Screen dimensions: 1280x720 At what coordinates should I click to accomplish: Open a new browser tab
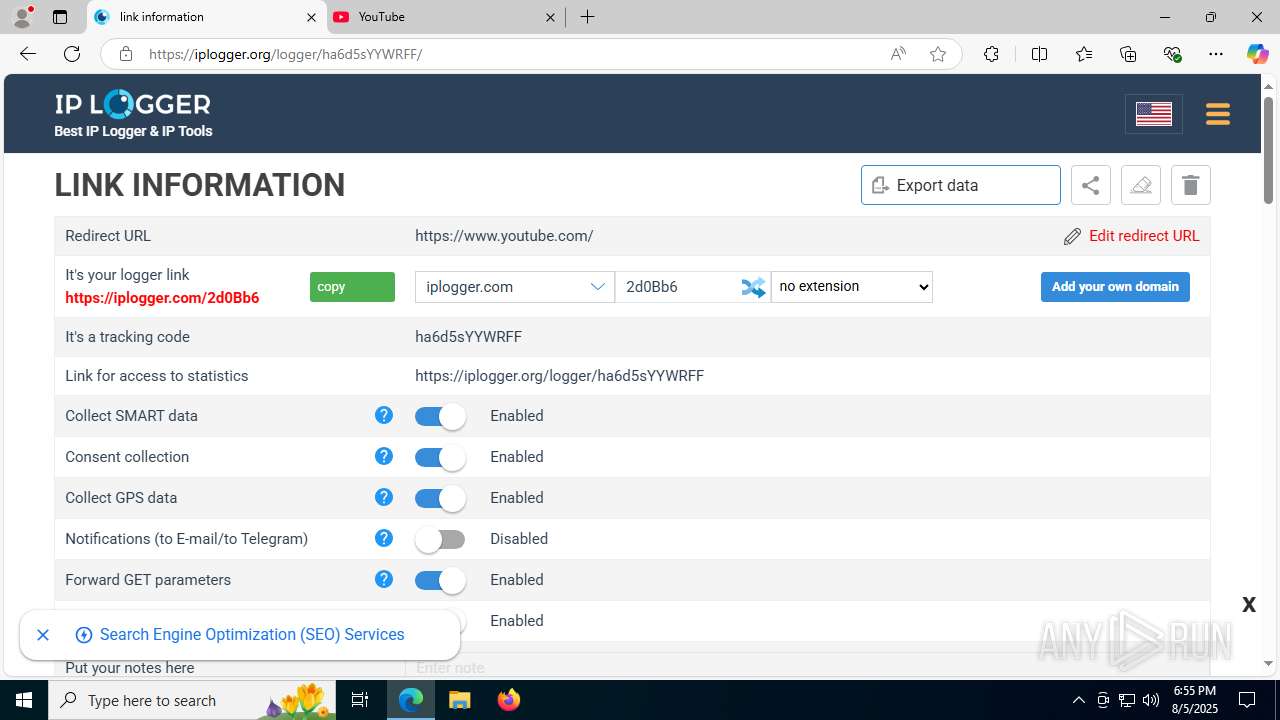point(587,17)
